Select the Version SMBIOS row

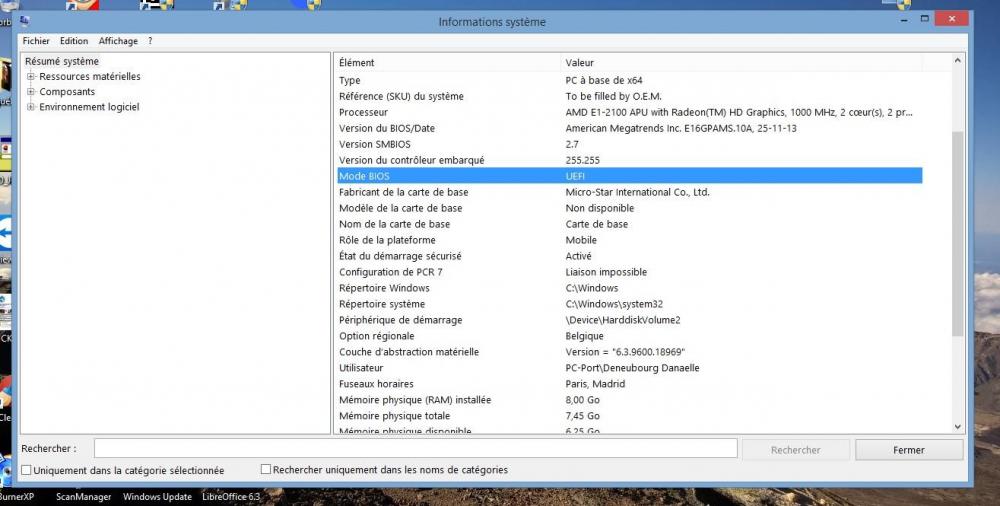[x=629, y=144]
